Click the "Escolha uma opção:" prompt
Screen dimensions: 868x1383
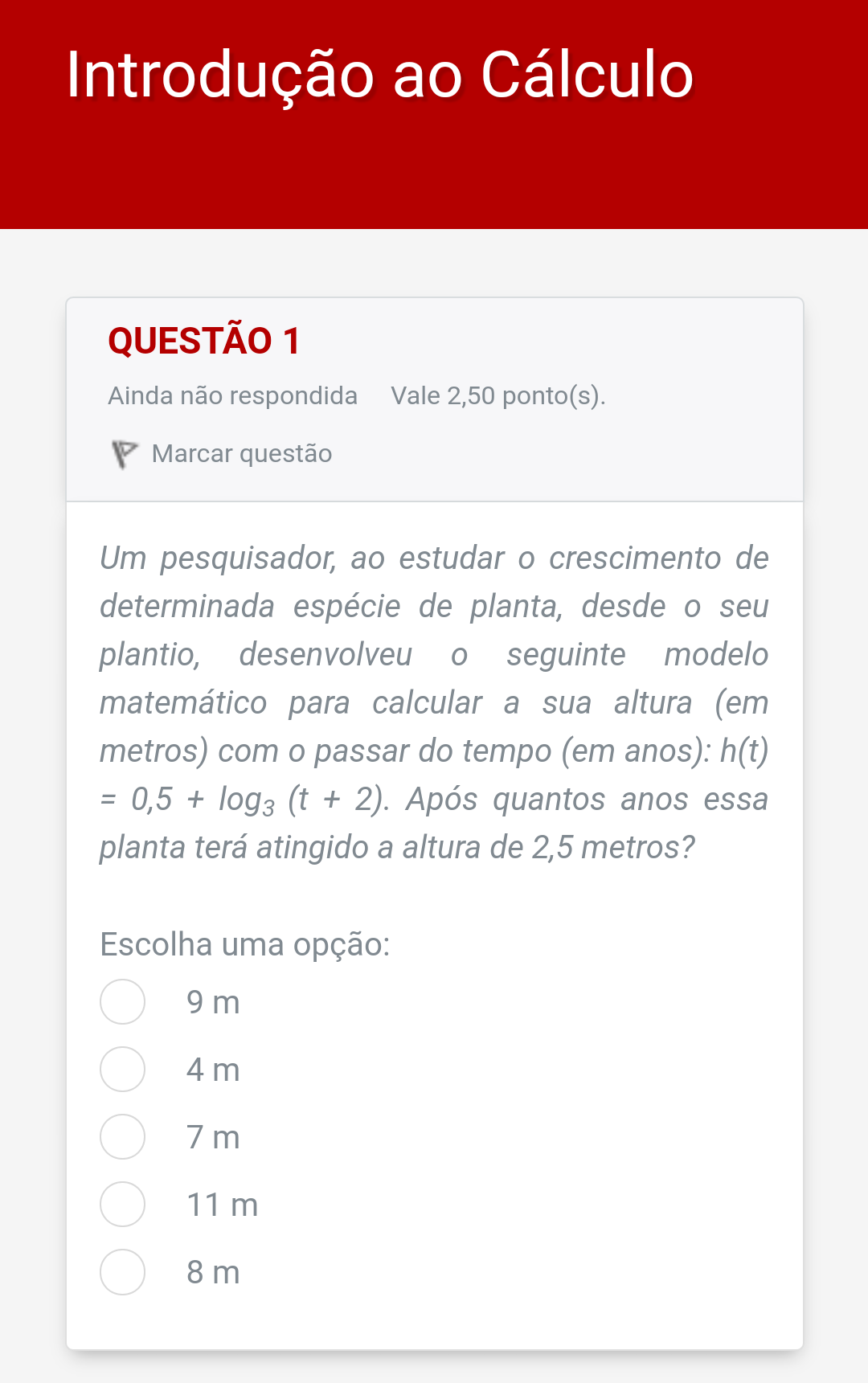[244, 944]
